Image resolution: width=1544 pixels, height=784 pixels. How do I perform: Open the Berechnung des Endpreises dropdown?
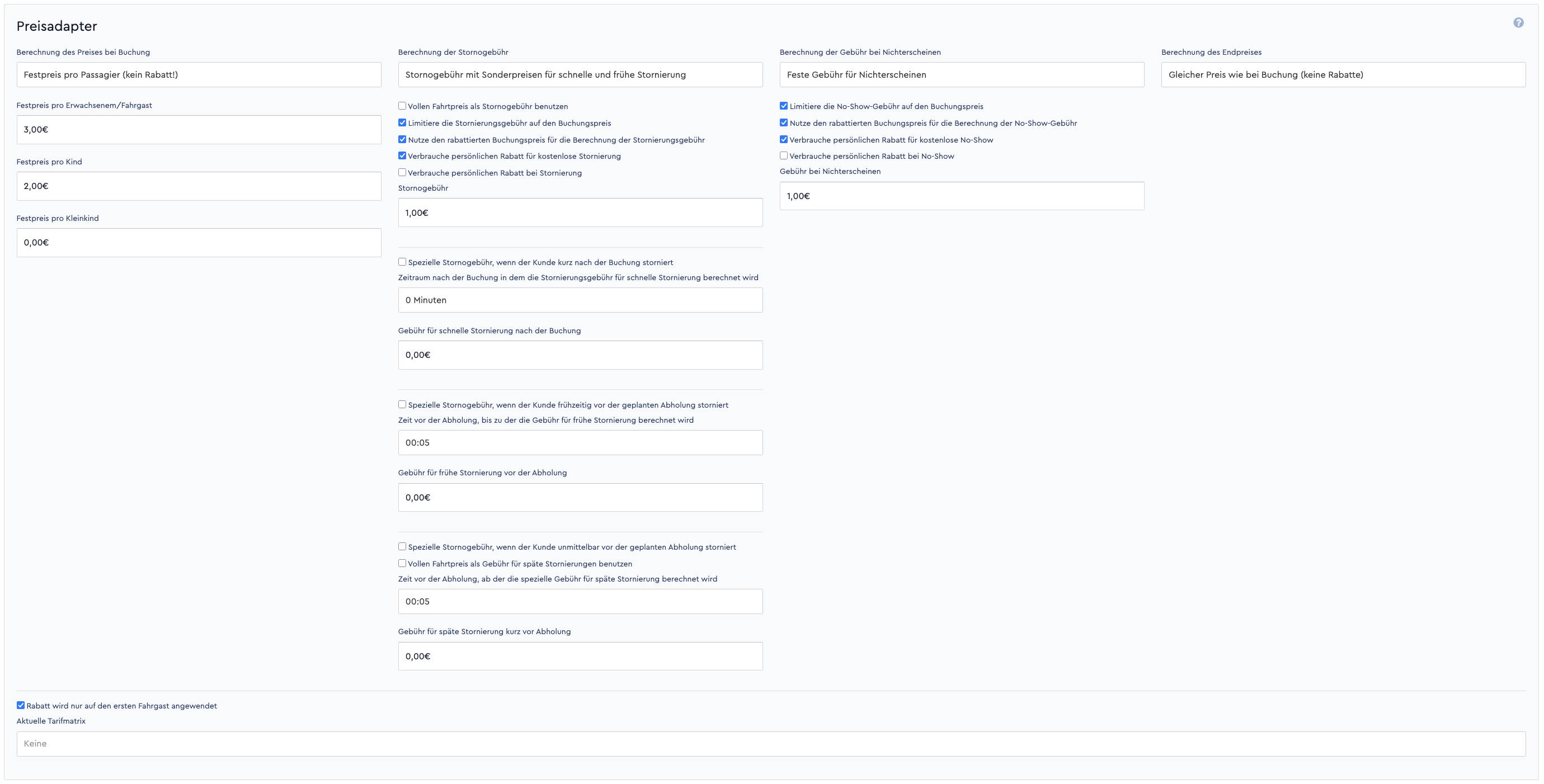point(1343,75)
